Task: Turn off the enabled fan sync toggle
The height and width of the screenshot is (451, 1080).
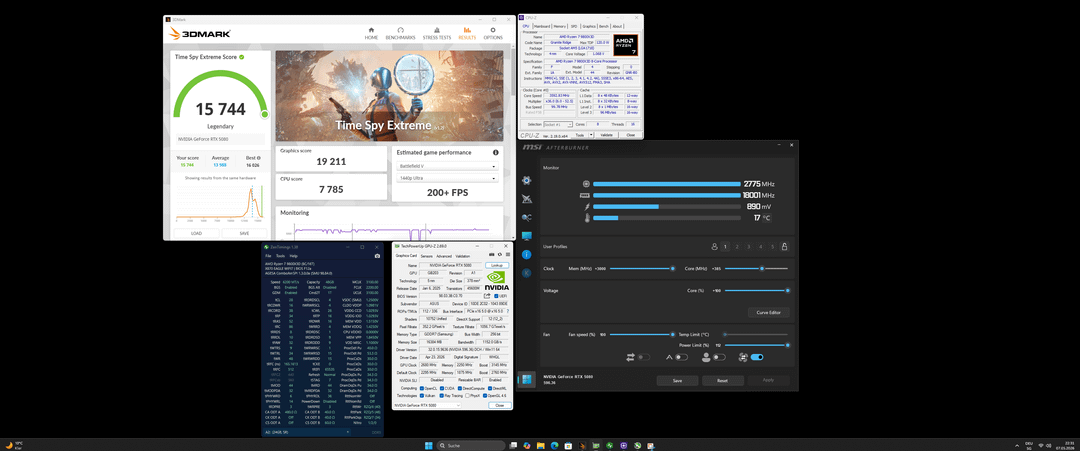Action: pyautogui.click(x=757, y=357)
